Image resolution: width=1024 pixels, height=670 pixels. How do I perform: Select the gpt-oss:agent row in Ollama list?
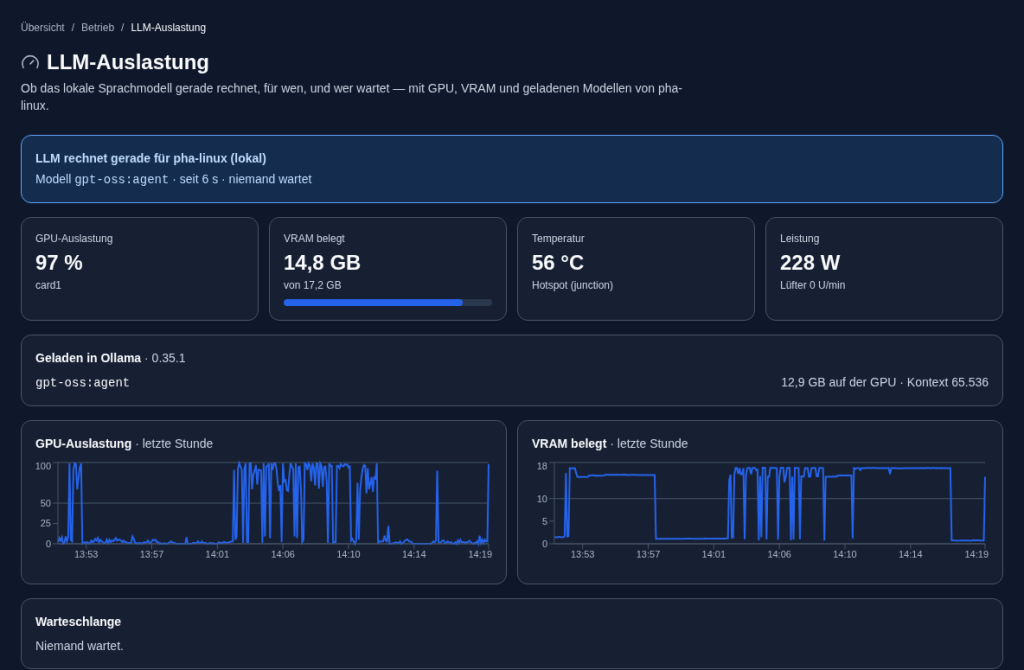pos(512,383)
